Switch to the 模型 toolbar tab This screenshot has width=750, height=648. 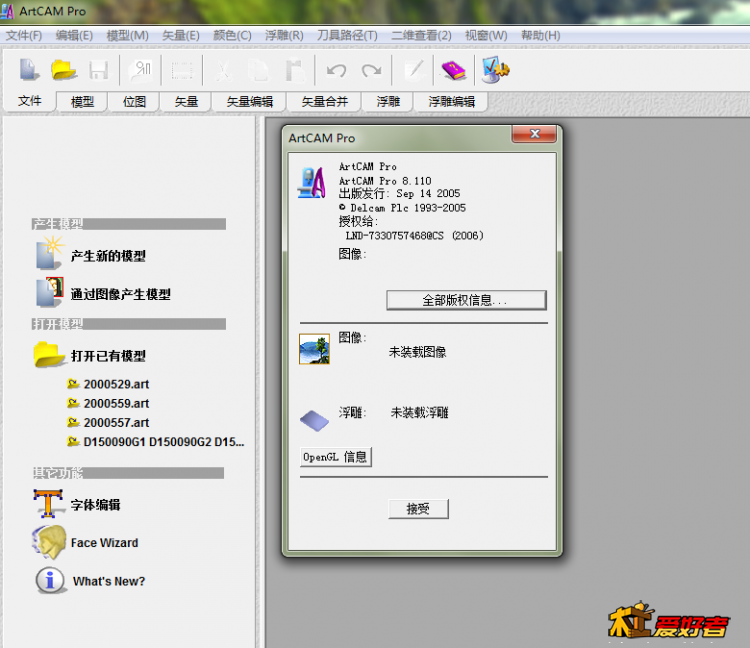pos(82,101)
